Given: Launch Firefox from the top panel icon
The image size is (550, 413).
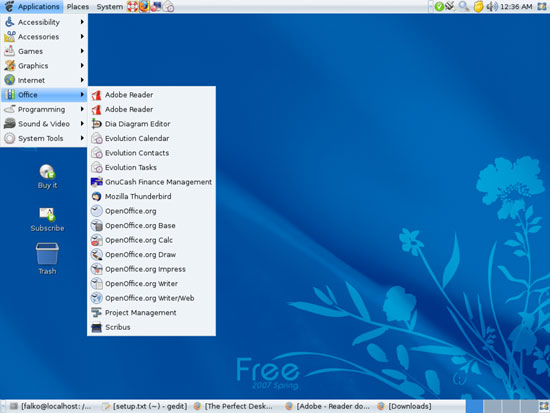Looking at the screenshot, I should [x=144, y=6].
